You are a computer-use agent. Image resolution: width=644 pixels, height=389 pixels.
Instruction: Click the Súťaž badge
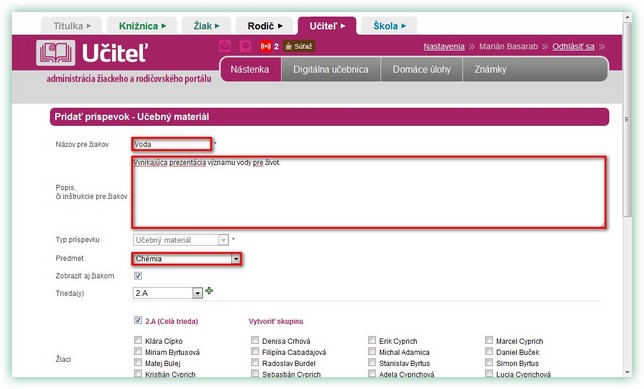point(299,46)
